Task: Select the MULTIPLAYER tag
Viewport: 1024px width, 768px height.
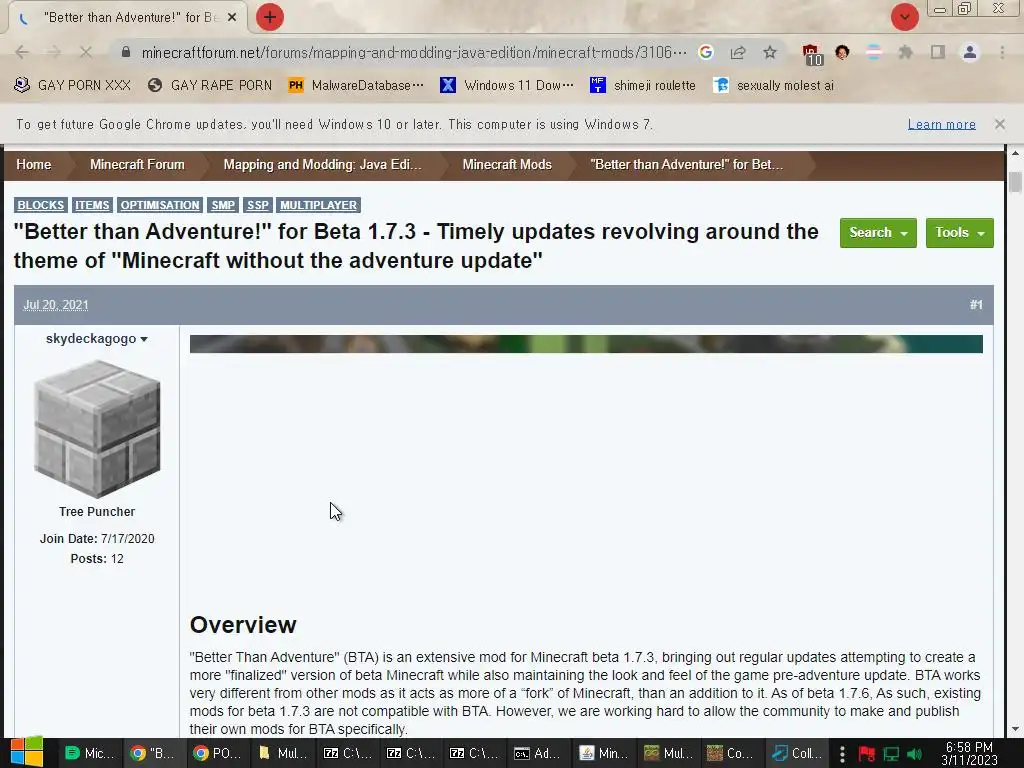Action: click(319, 205)
